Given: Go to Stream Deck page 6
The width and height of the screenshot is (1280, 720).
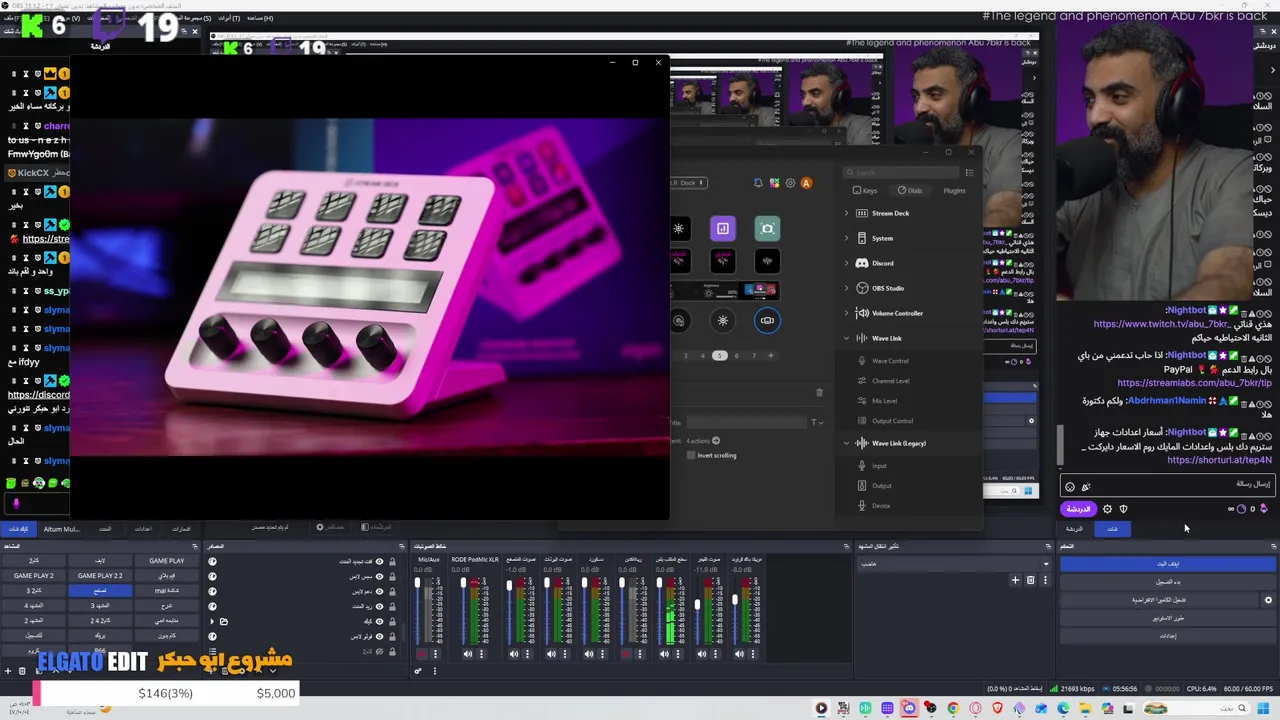Looking at the screenshot, I should (x=736, y=355).
